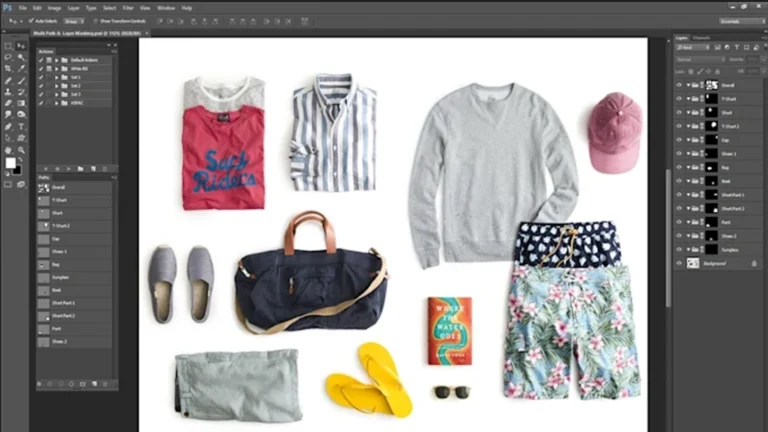Select the Lasso tool
Image resolution: width=768 pixels, height=432 pixels.
tap(8, 57)
